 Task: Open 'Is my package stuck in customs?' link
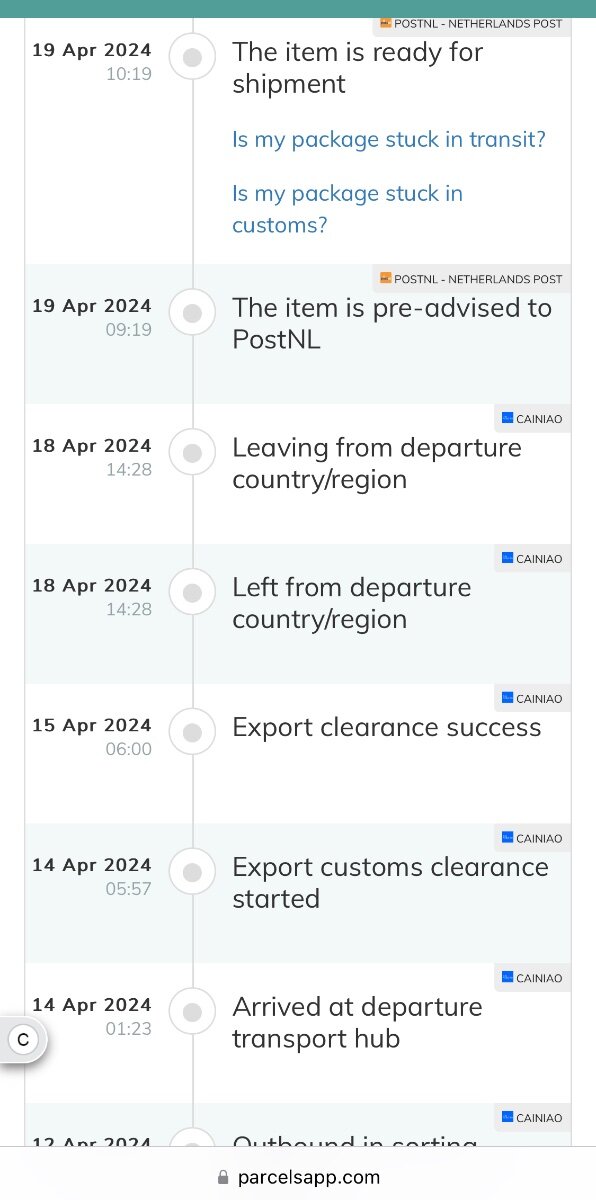(348, 209)
